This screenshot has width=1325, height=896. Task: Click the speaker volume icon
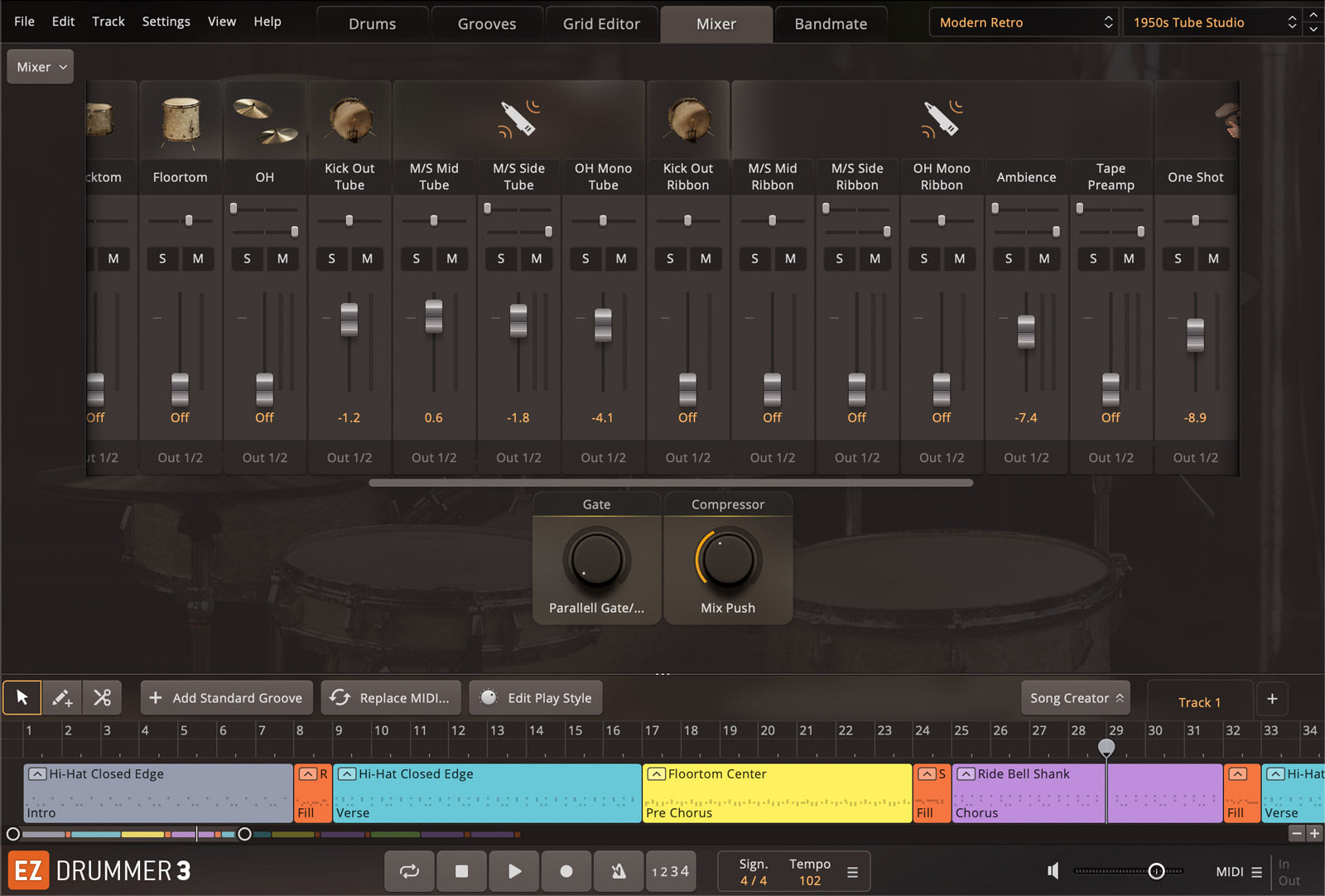coord(1053,871)
